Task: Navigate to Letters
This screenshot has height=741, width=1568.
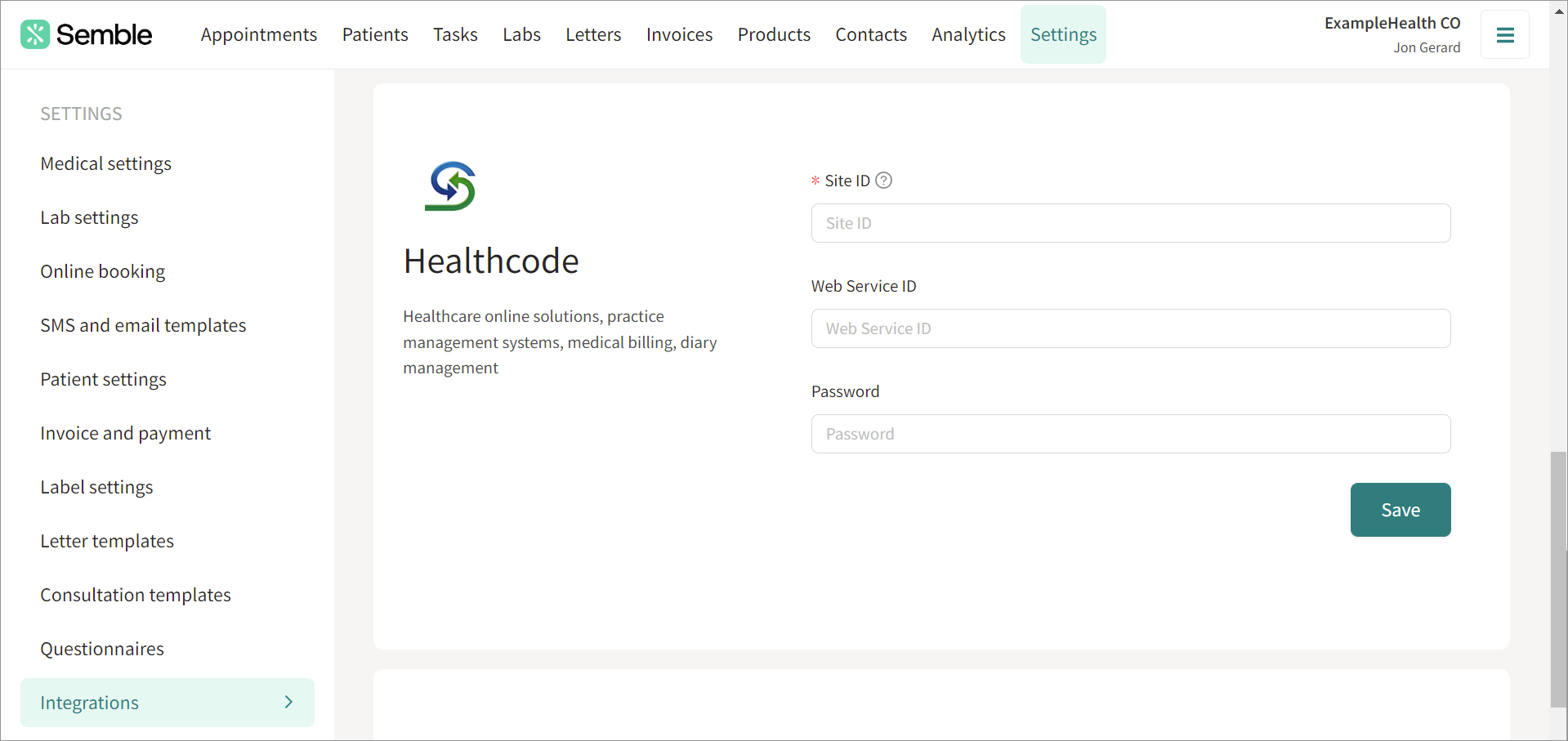Action: 593,34
